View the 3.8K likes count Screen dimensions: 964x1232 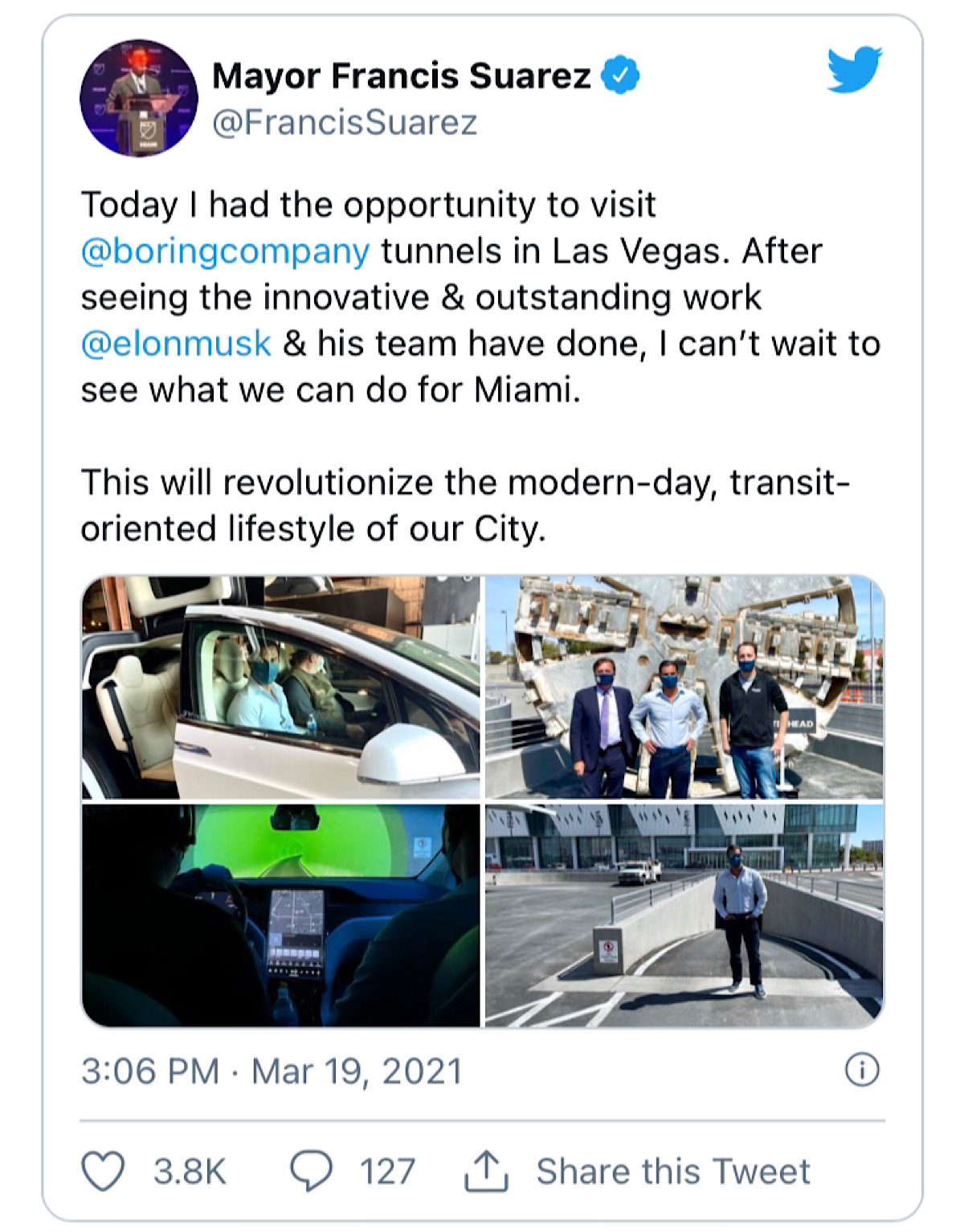tap(190, 1172)
